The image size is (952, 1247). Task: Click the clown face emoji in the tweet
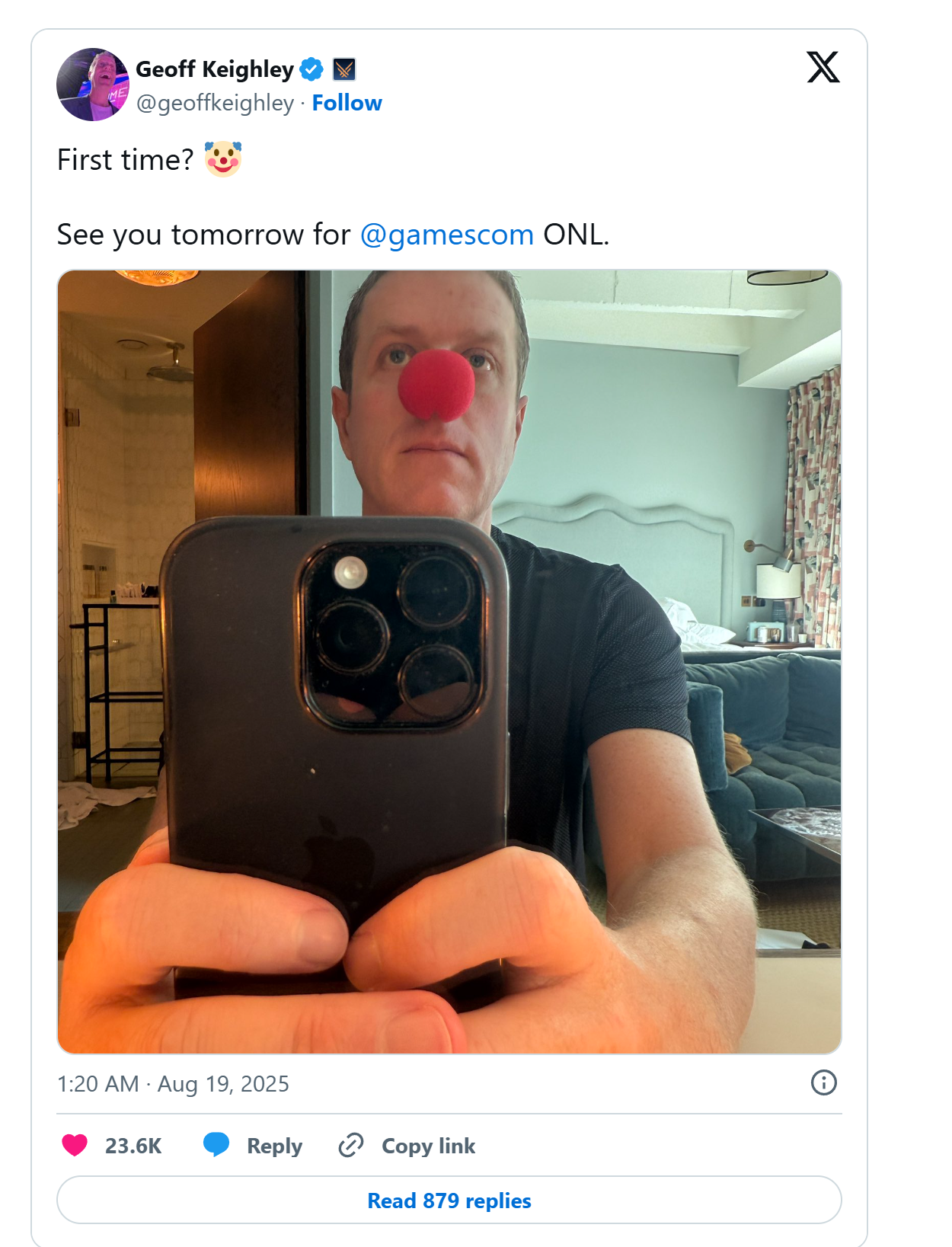pos(223,159)
